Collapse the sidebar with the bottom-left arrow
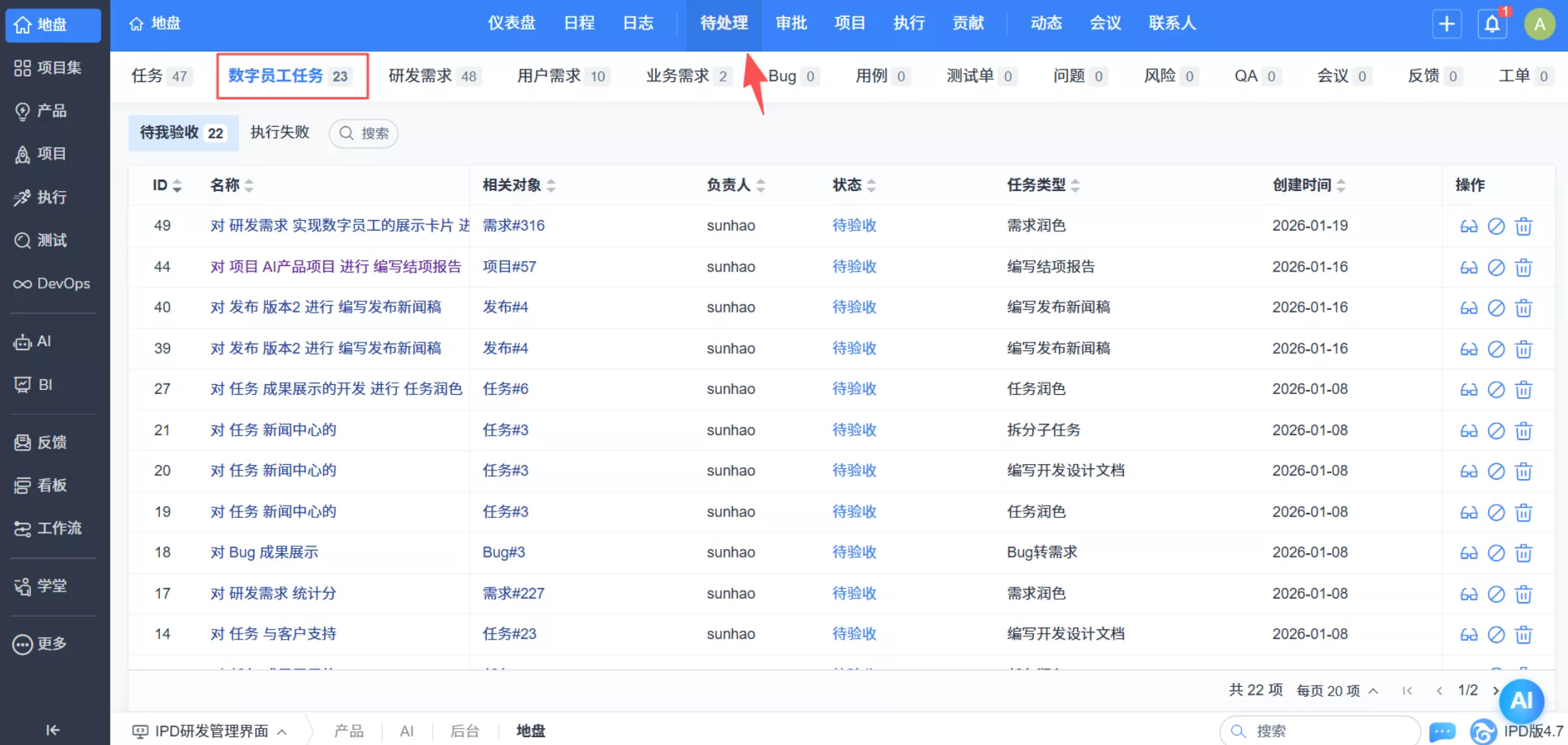 52,729
